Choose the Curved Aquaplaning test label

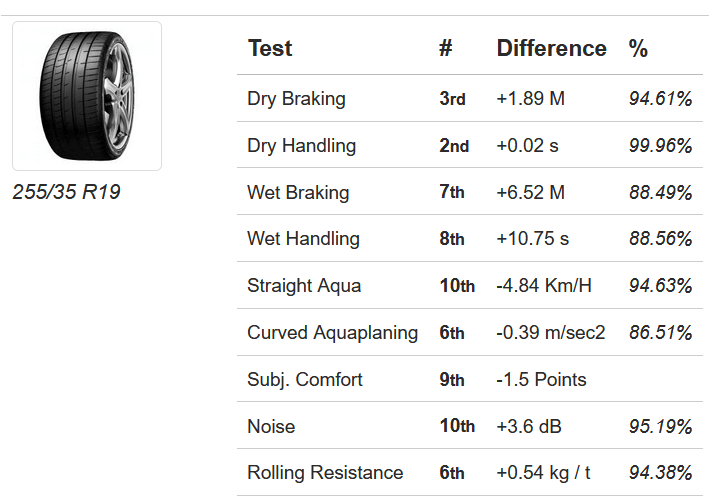(332, 333)
